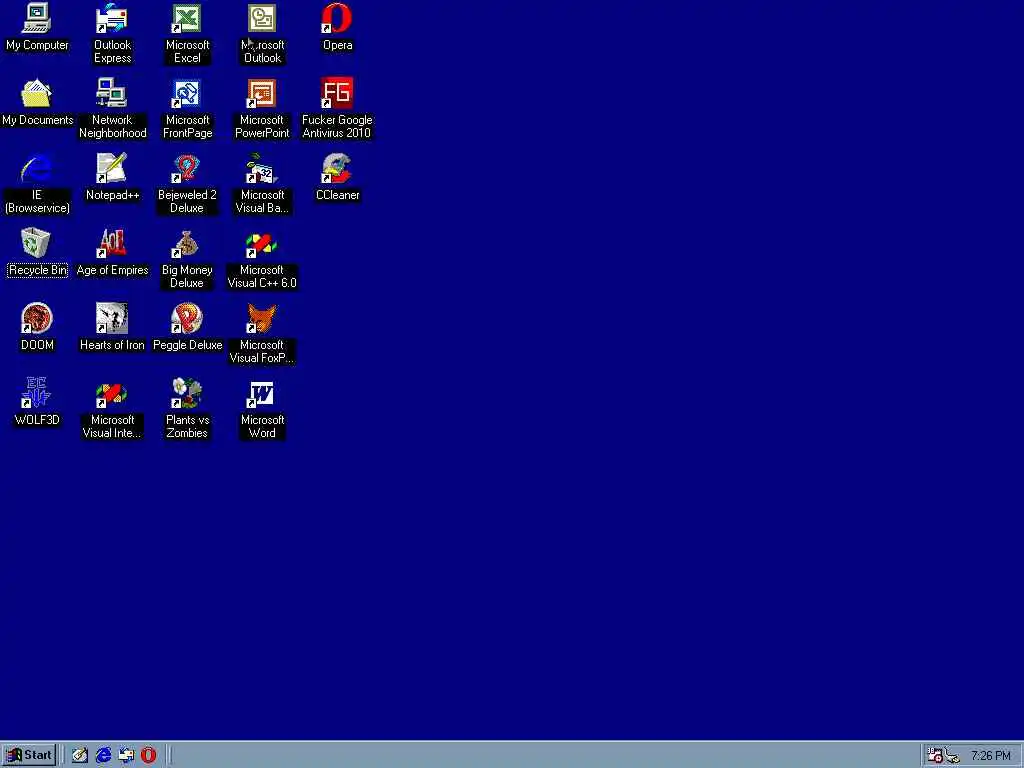
Task: Click the Task Scheduler tray icon
Action: (x=935, y=756)
